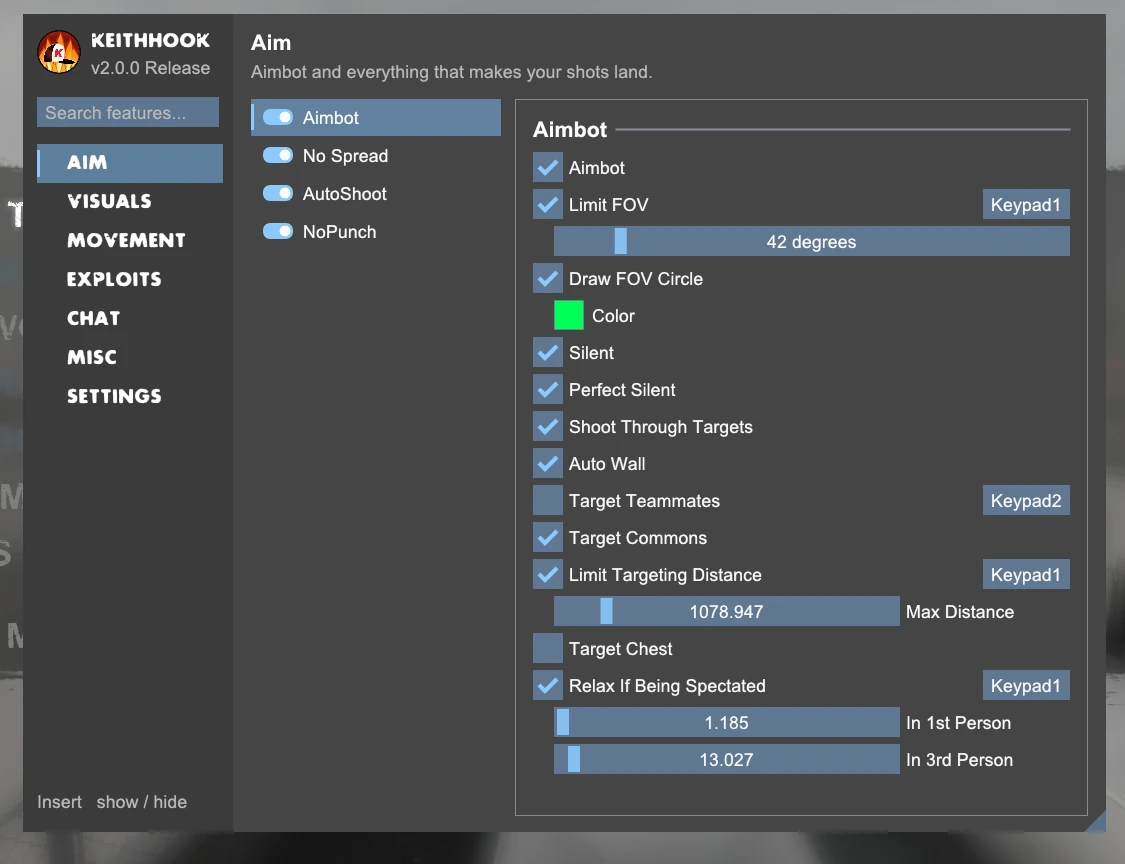Click the window resize grip corner

1095,822
